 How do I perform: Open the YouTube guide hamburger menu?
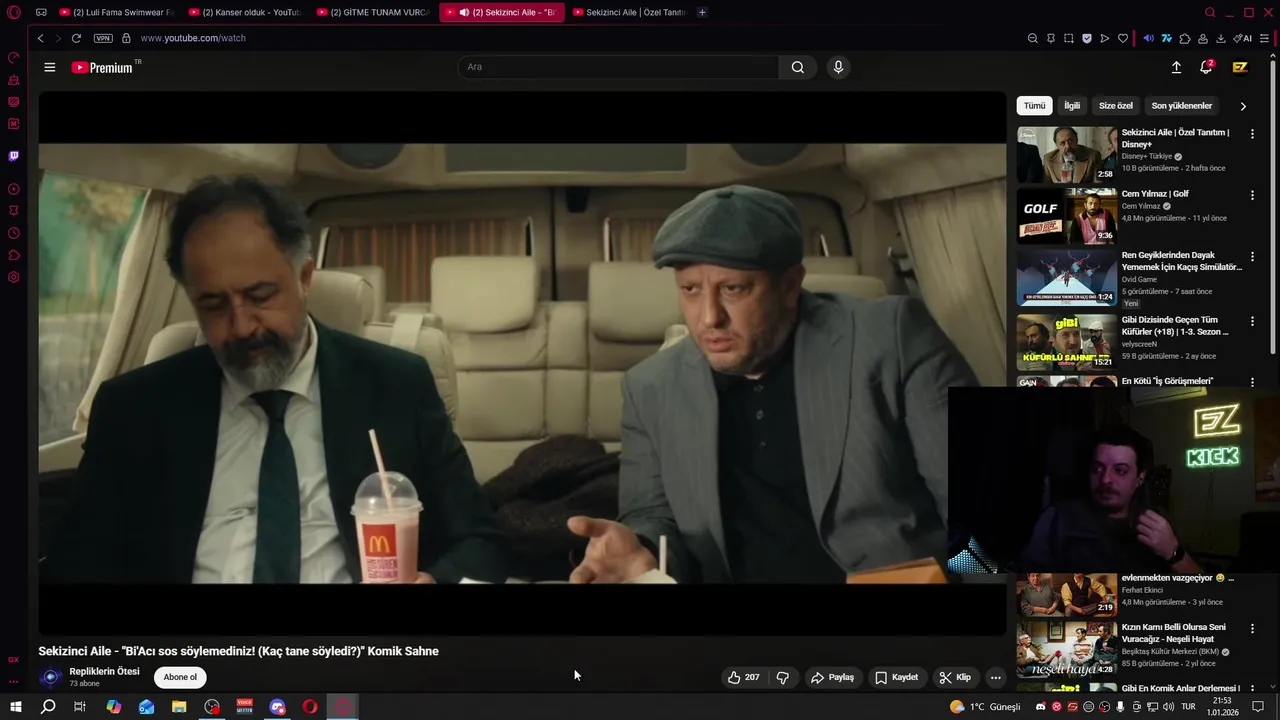49,67
